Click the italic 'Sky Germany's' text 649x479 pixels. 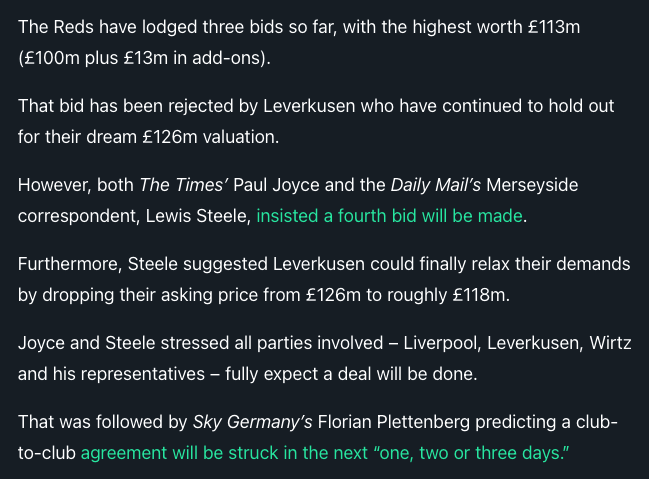click(252, 422)
